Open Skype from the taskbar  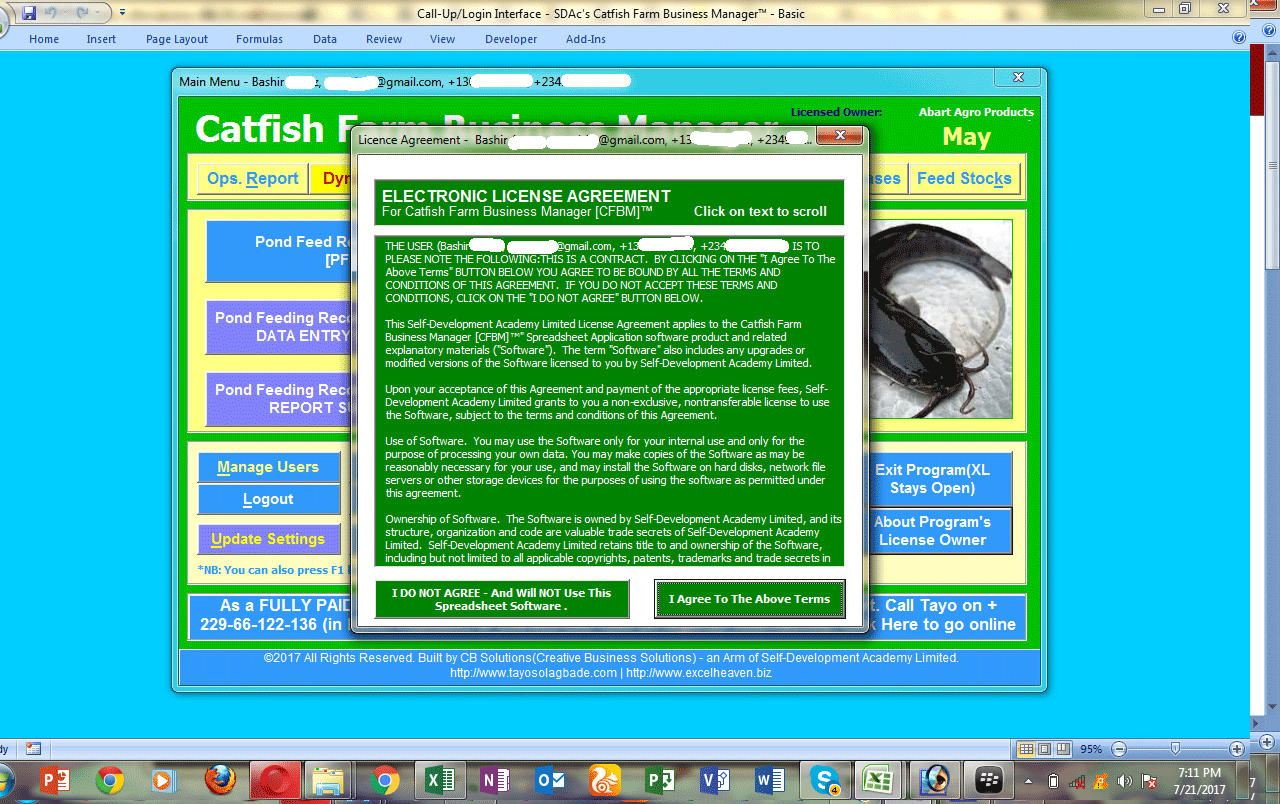point(826,780)
